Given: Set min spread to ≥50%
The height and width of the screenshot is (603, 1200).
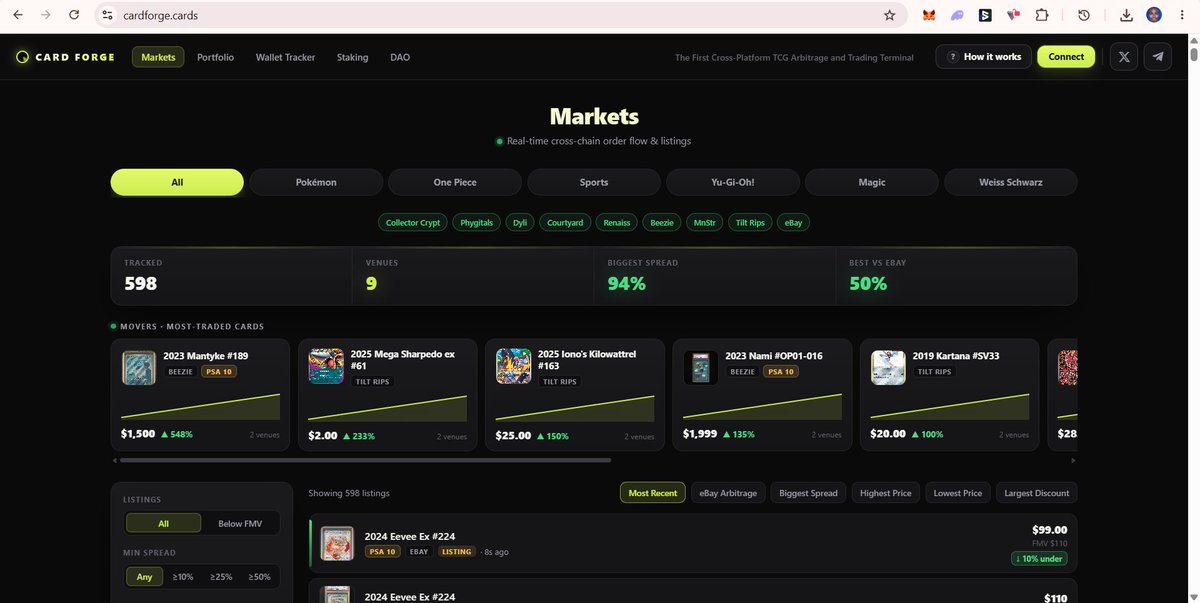Looking at the screenshot, I should pos(259,576).
